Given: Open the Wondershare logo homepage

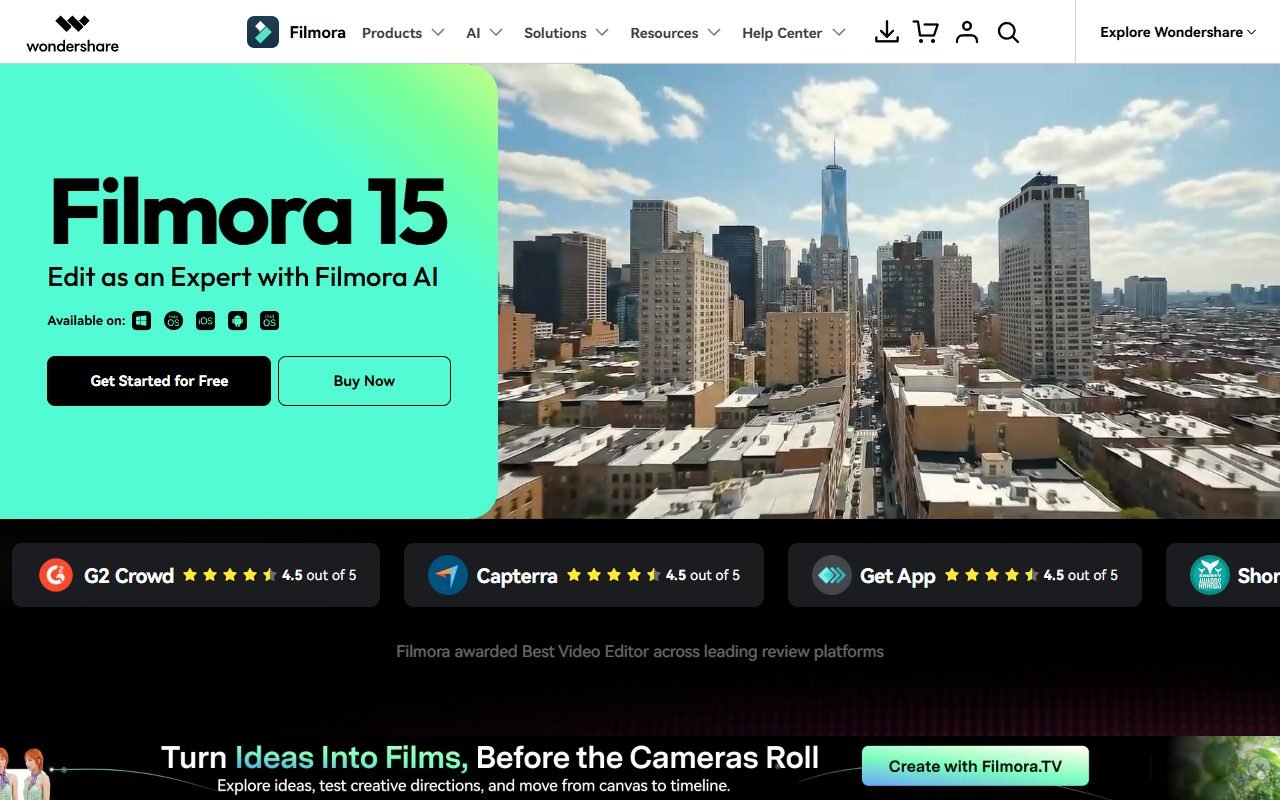Looking at the screenshot, I should 72,32.
